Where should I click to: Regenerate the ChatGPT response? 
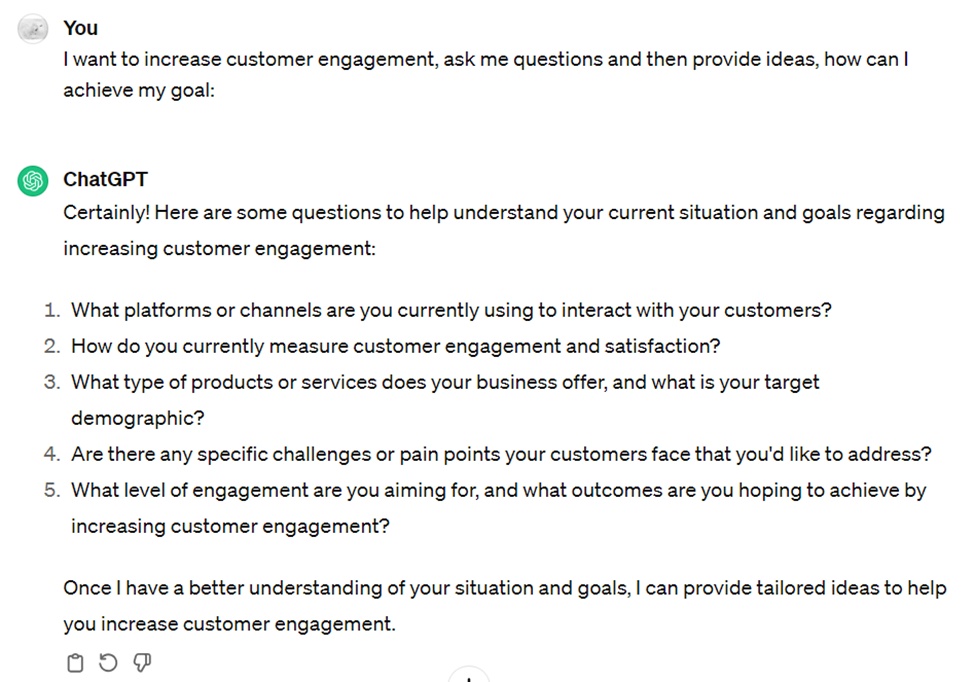click(108, 662)
